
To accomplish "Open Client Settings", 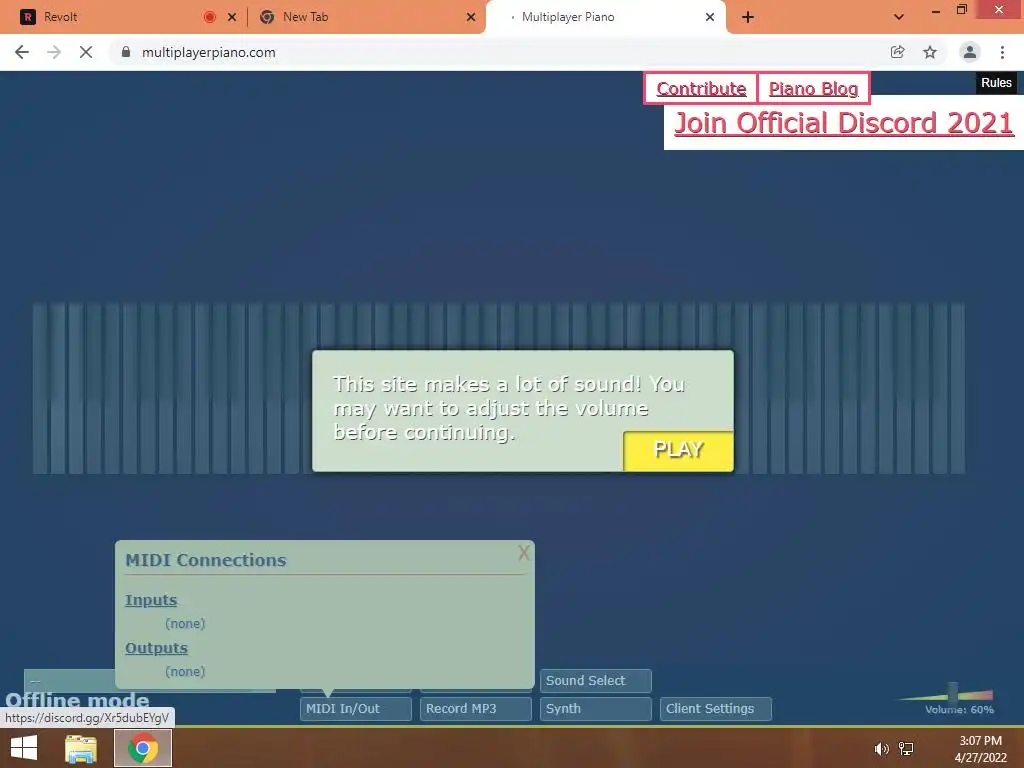I will [716, 709].
